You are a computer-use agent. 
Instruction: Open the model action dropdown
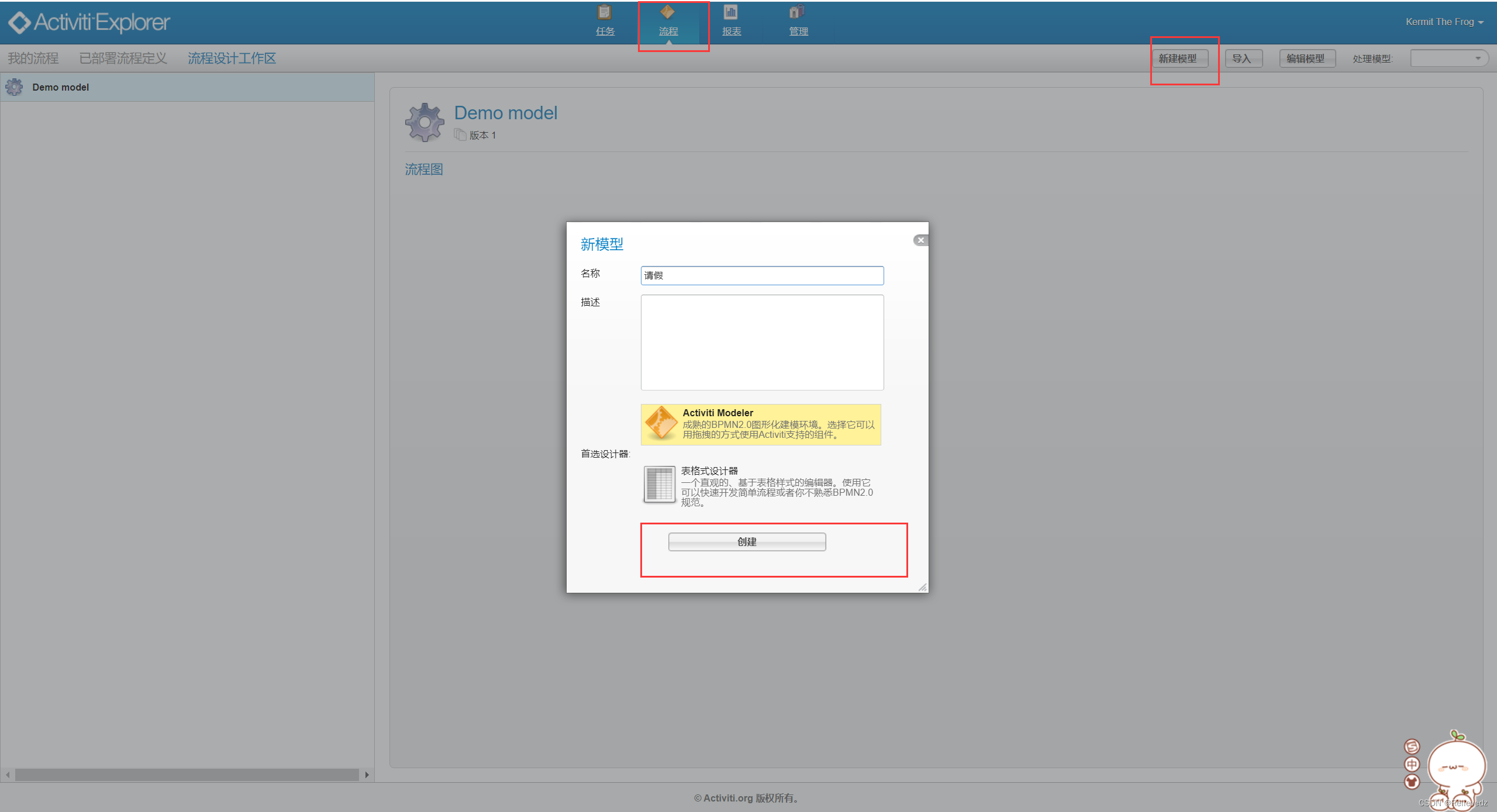click(1449, 58)
